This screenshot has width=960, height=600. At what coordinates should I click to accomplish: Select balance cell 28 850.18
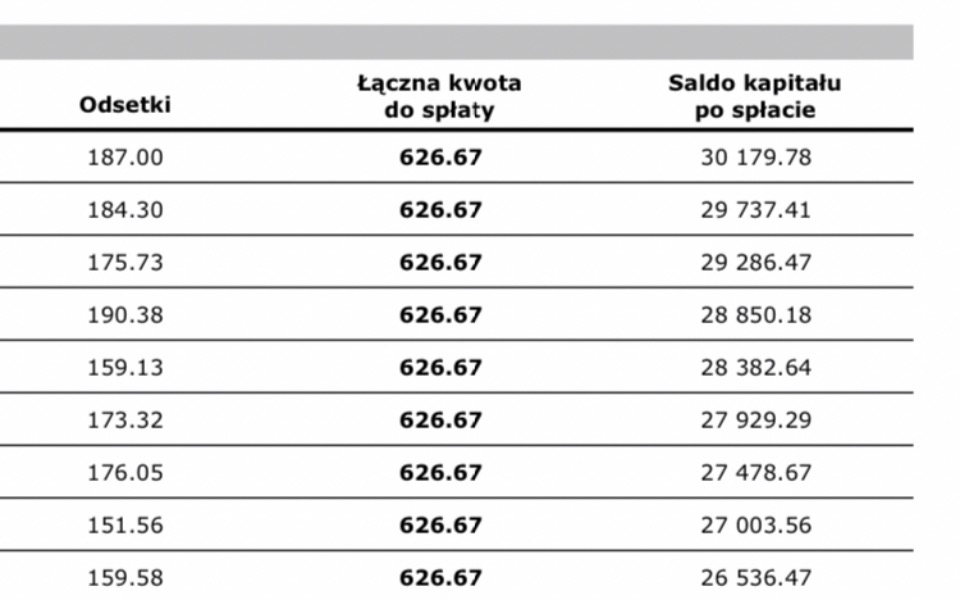[x=756, y=315]
